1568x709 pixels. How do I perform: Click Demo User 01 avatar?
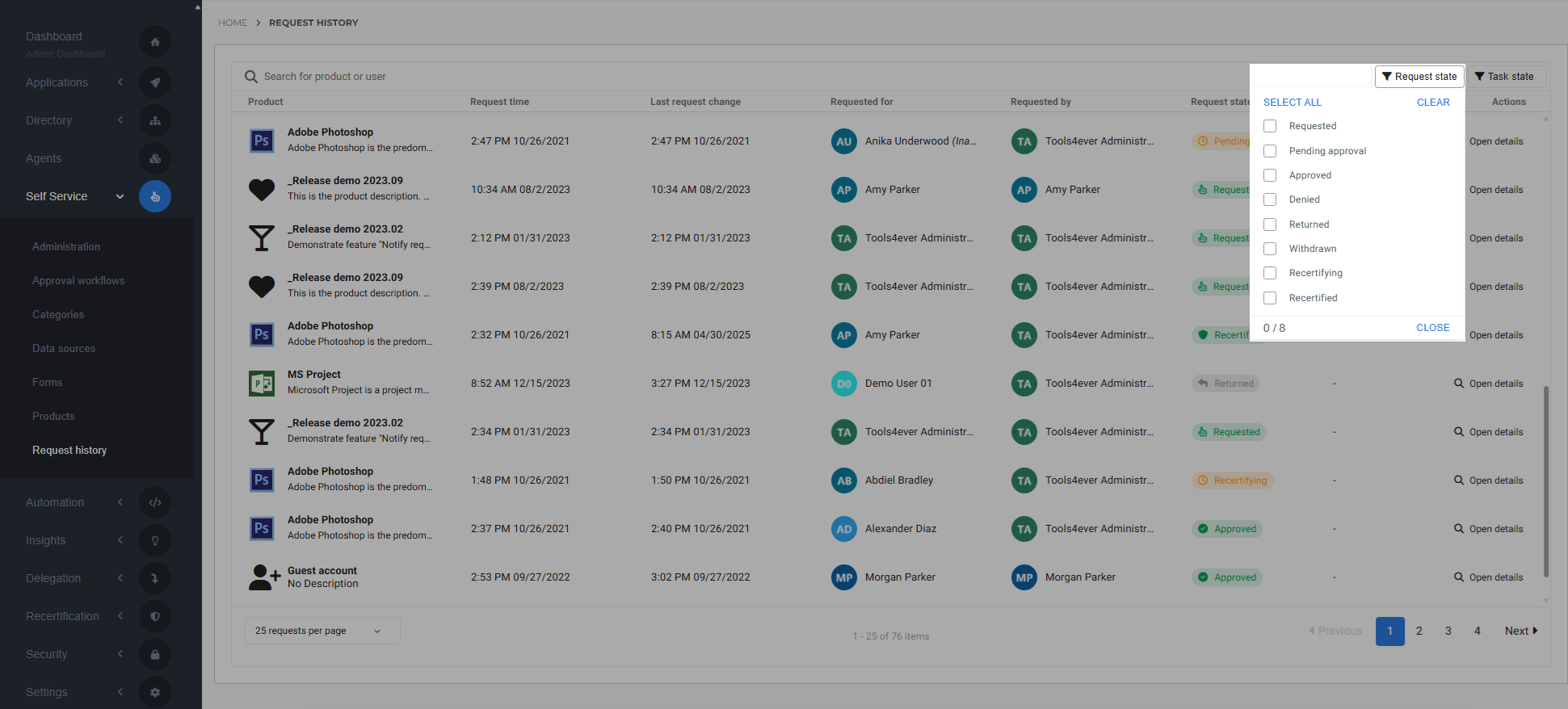click(x=844, y=384)
